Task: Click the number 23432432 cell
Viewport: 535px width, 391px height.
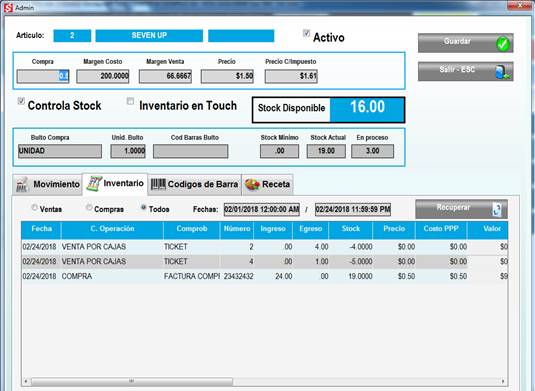Action: tap(238, 276)
